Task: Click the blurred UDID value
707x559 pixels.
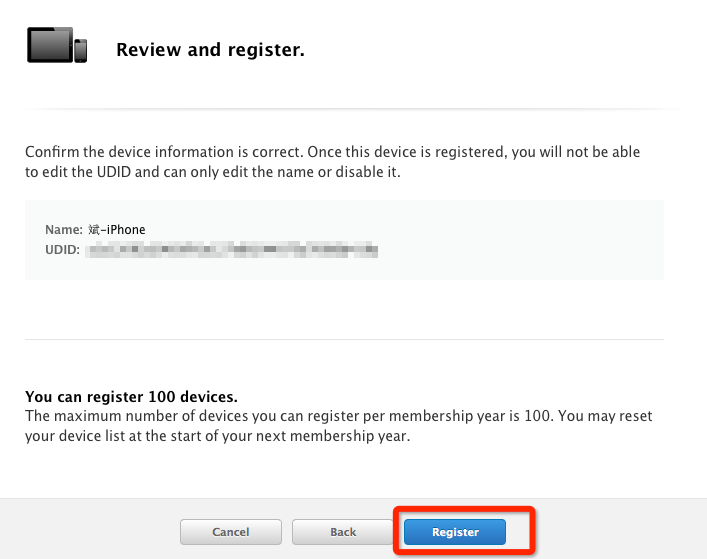Action: 232,247
